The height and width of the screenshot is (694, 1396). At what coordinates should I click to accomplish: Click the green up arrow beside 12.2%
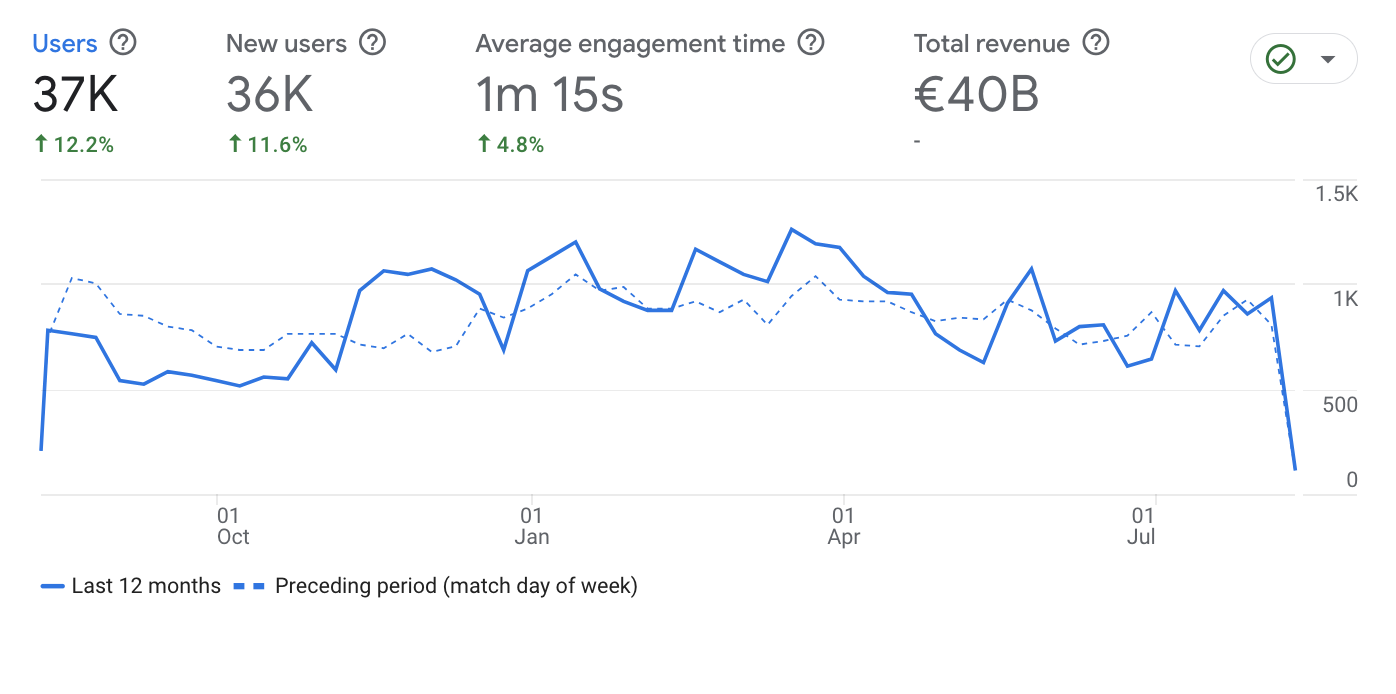point(41,145)
